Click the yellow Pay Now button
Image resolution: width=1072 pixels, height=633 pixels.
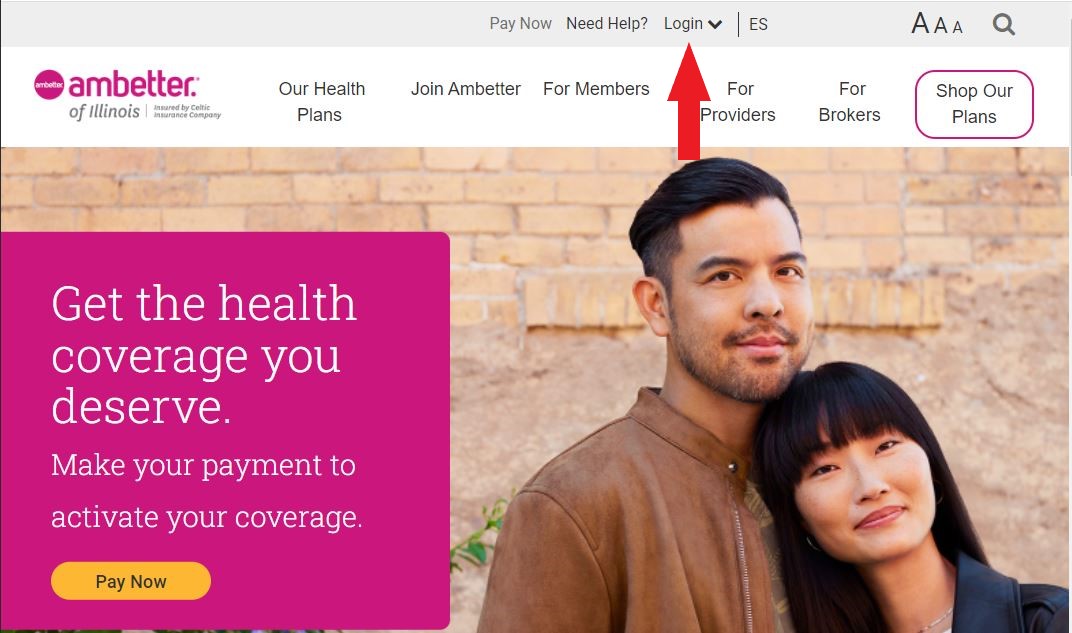(131, 581)
